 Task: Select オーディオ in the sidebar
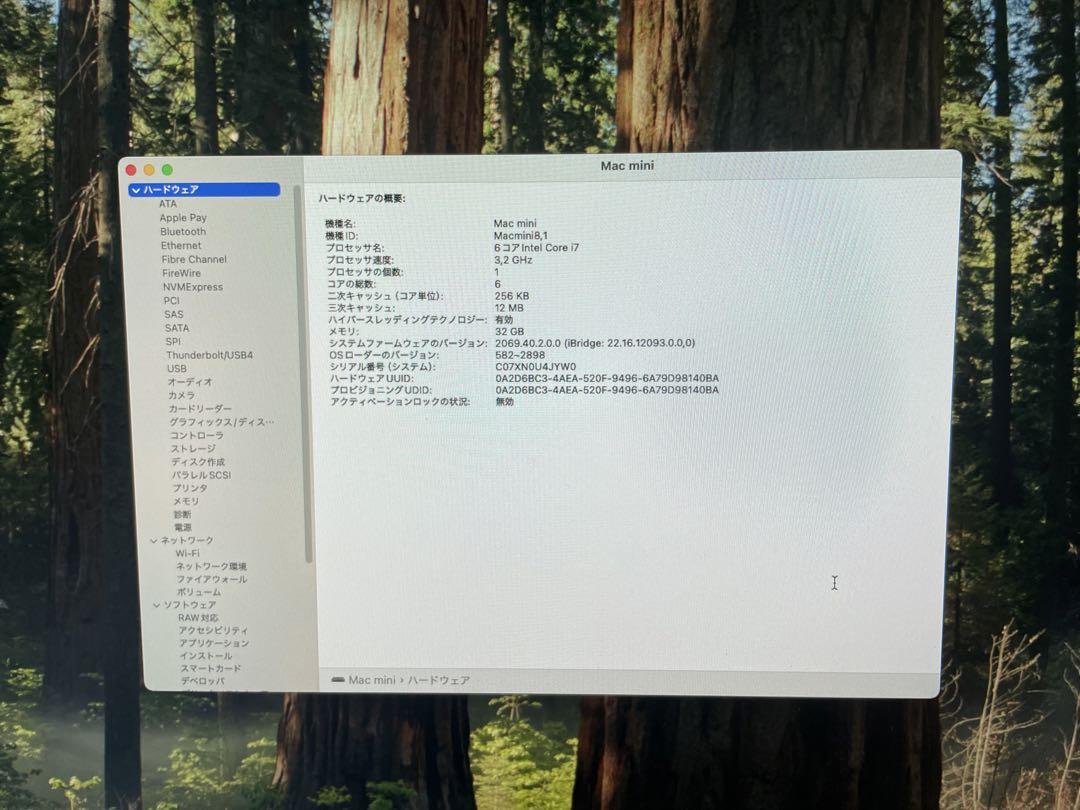190,382
